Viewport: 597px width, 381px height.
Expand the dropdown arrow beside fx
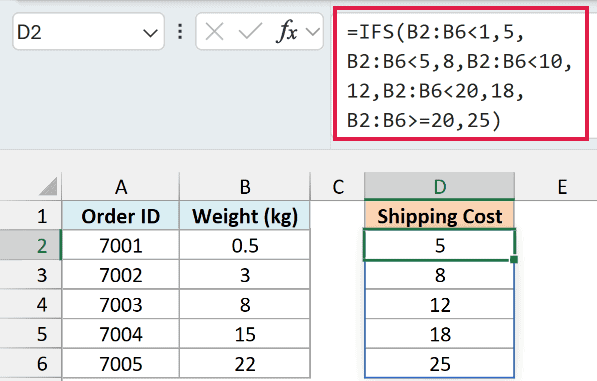pos(313,32)
